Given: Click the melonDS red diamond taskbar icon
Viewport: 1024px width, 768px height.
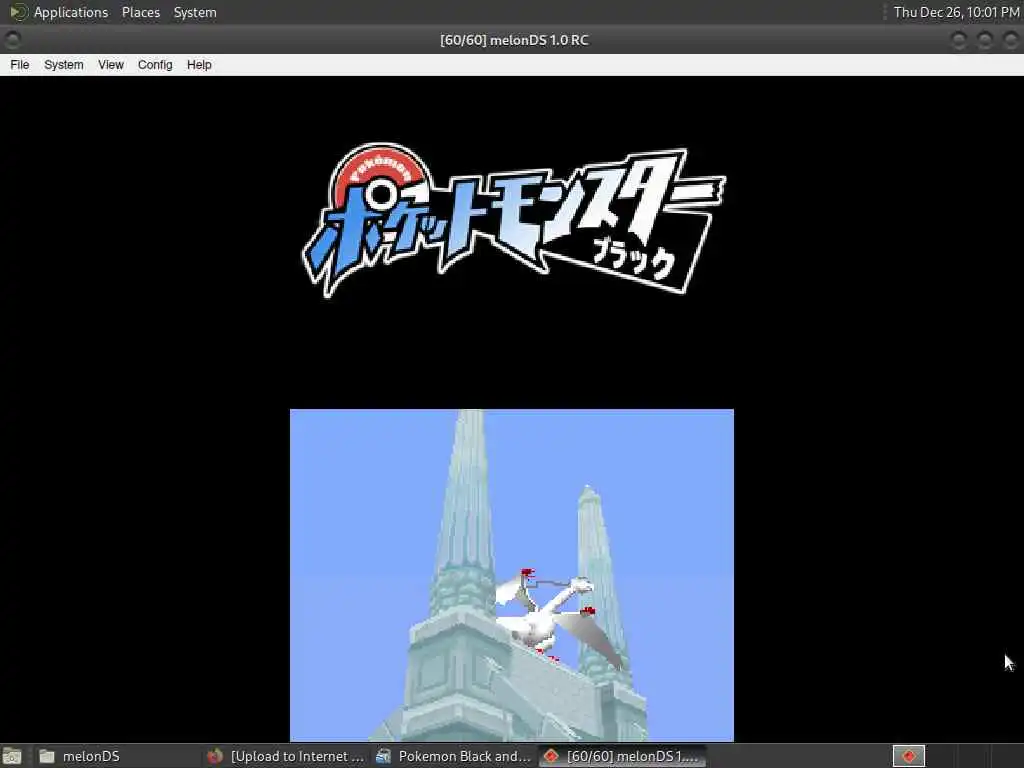Looking at the screenshot, I should pyautogui.click(x=551, y=756).
